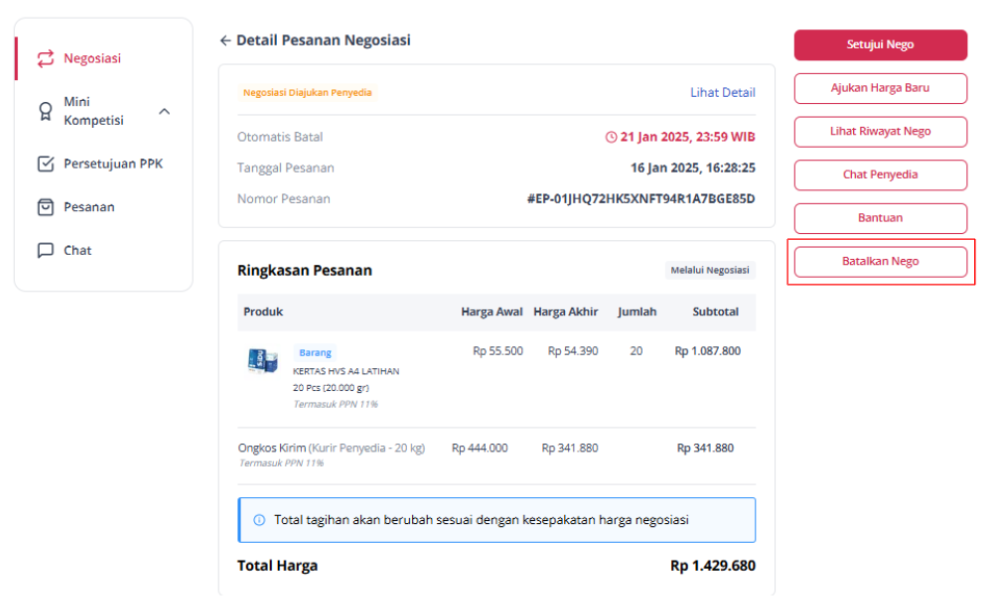Image resolution: width=996 pixels, height=603 pixels.
Task: Click the Pesanan shopping bag icon
Action: pos(45,207)
